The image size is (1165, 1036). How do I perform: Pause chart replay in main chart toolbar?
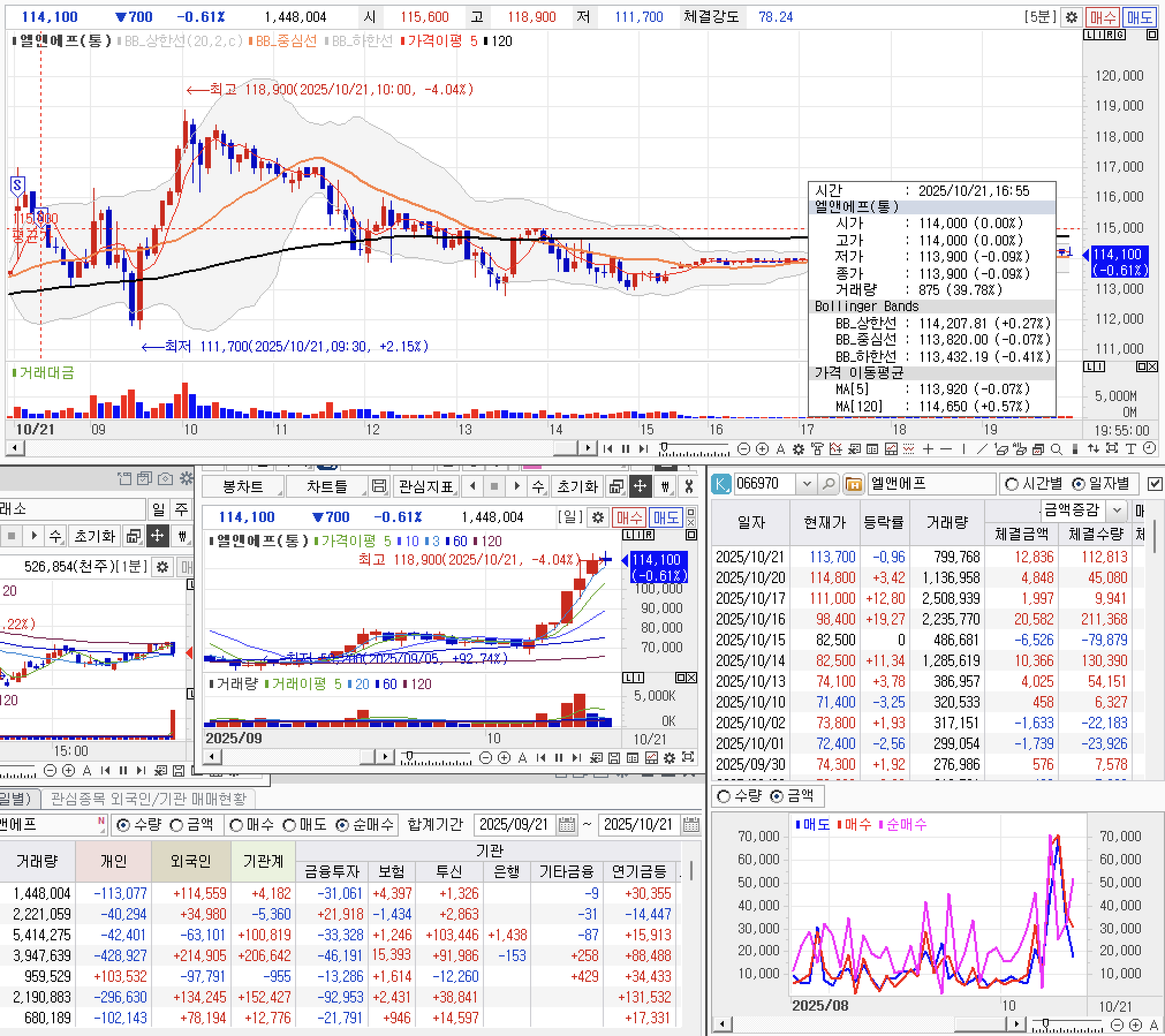tap(626, 449)
